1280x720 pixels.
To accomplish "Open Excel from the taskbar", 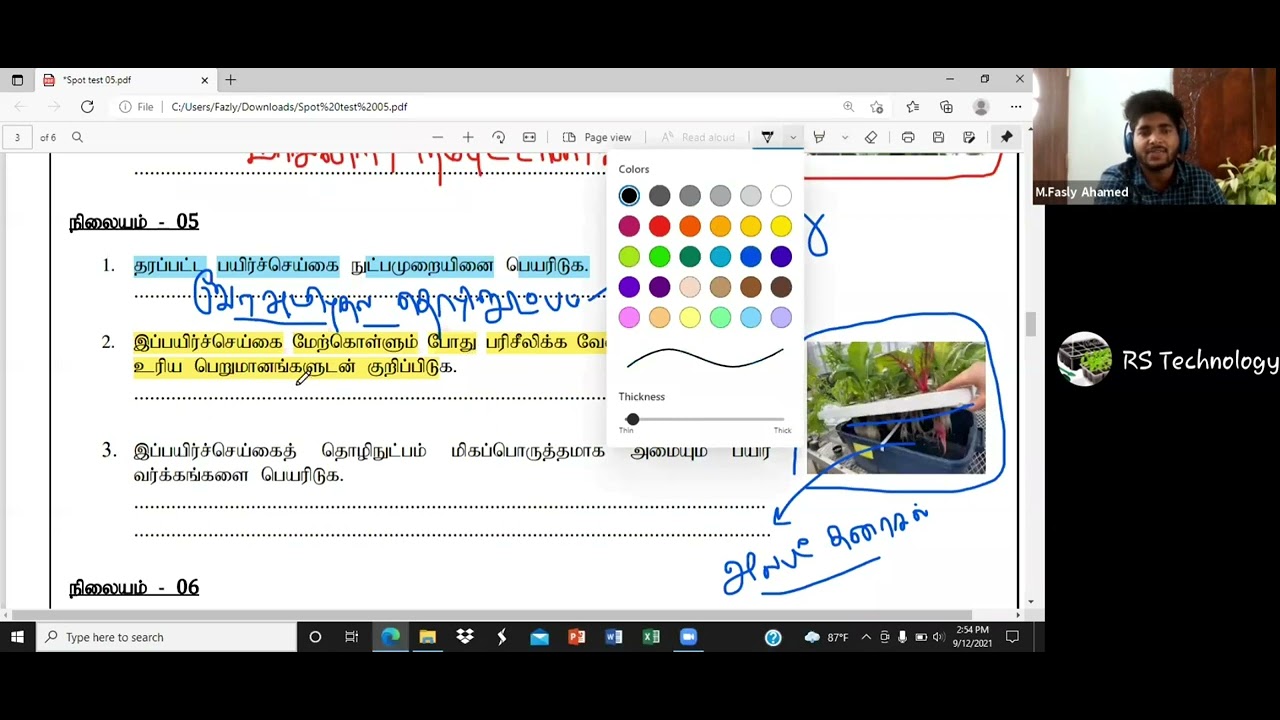I will (x=651, y=637).
